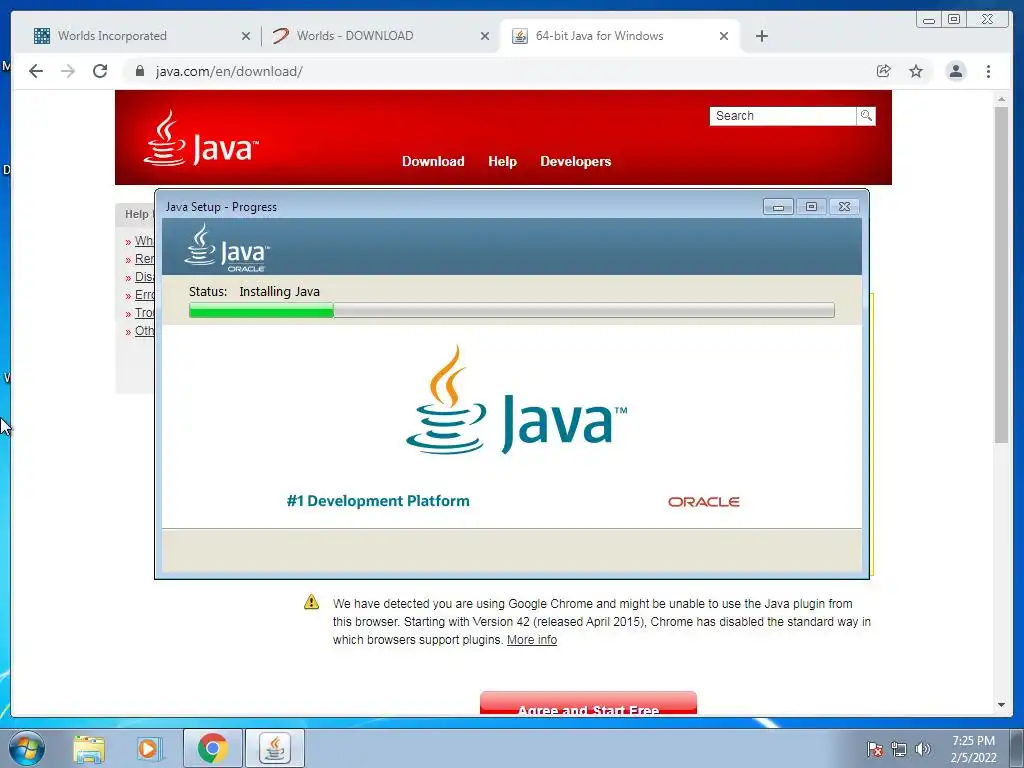1024x768 pixels.
Task: Click the page vertical scrollbar thumb
Action: [1001, 274]
